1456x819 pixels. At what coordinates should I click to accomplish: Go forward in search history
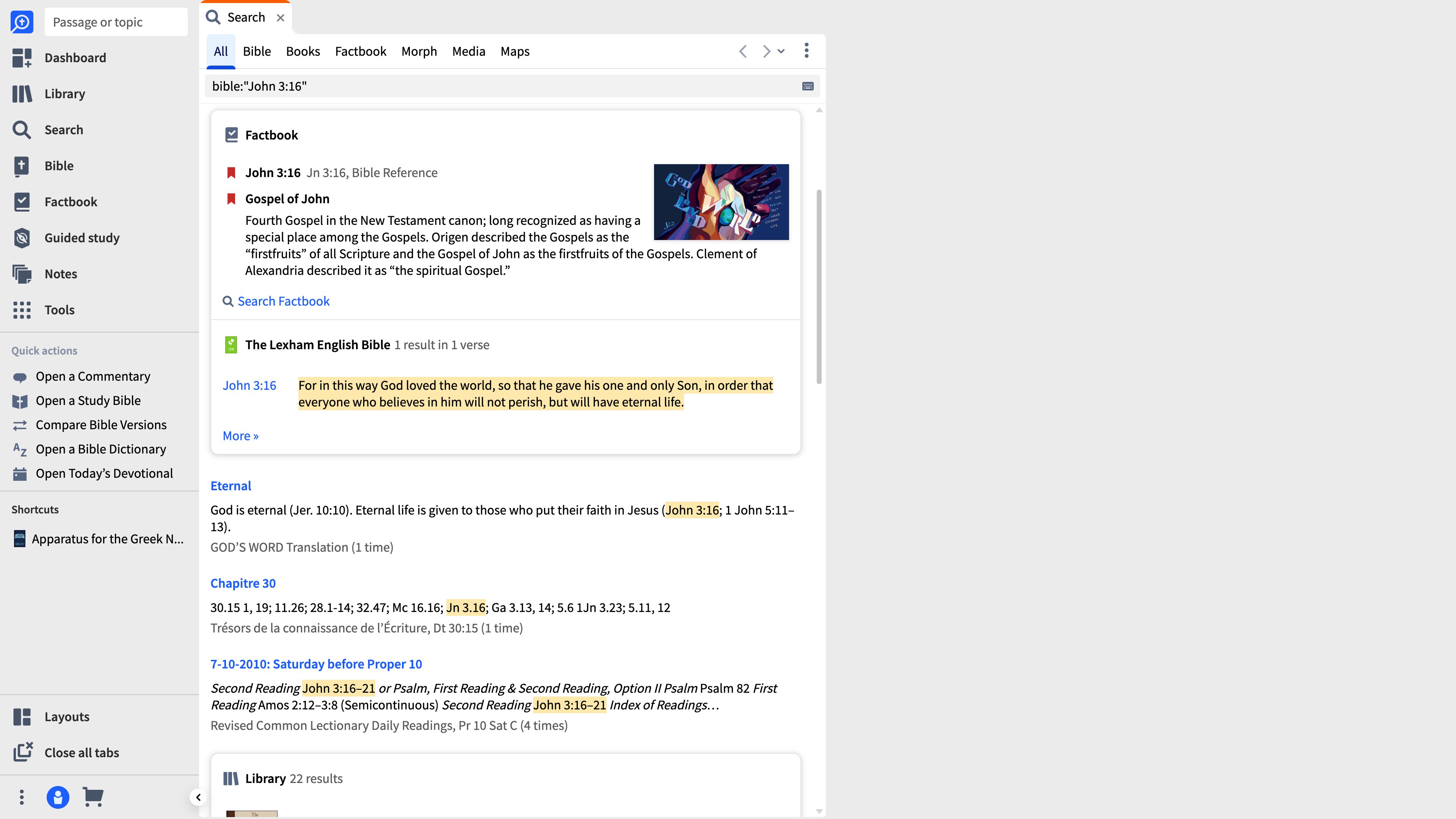(766, 52)
